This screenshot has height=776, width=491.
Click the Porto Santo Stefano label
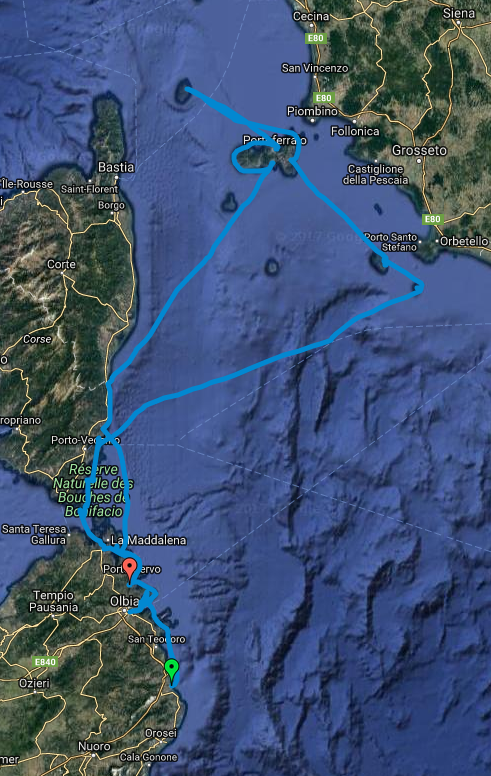pyautogui.click(x=391, y=242)
